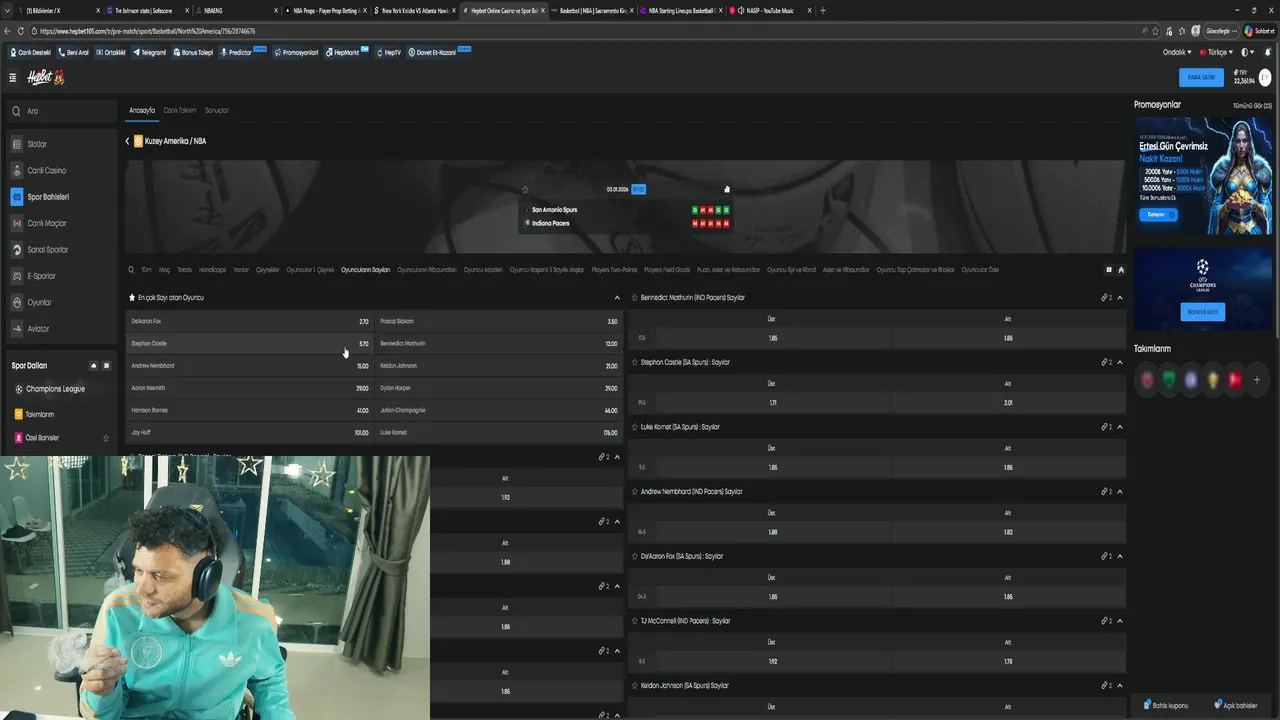1280x720 pixels.
Task: Open Aviator in sidebar
Action: coord(61,328)
